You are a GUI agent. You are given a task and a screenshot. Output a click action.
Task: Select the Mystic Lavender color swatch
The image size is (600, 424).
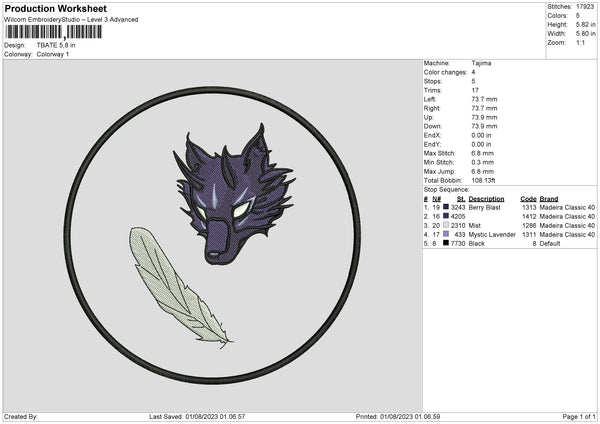[x=445, y=233]
